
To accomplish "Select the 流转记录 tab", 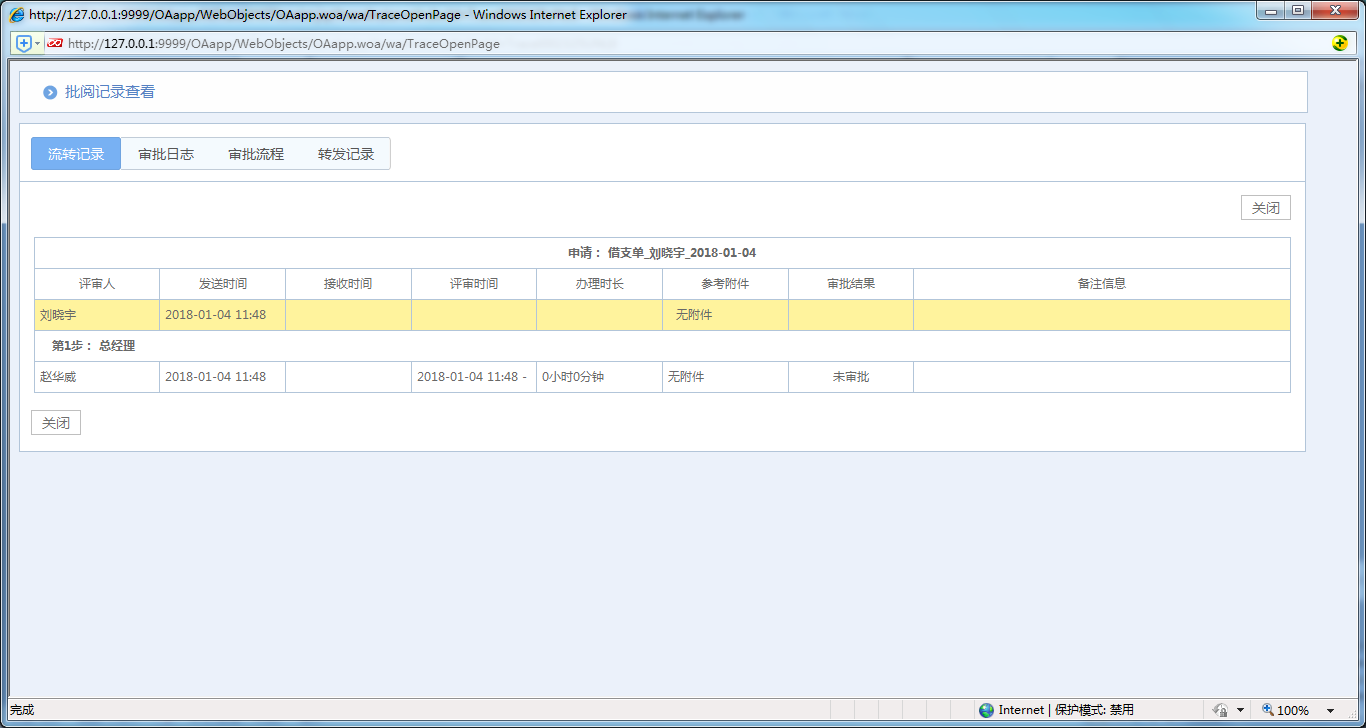I will (76, 154).
